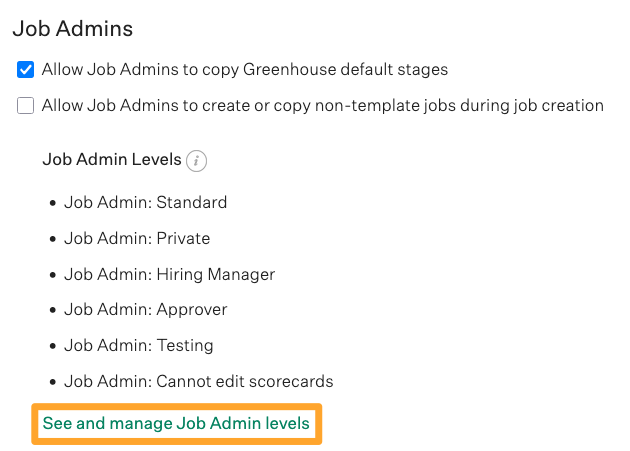Click the bullet before Cannot edit scorecards
This screenshot has height=451, width=630.
[x=53, y=382]
